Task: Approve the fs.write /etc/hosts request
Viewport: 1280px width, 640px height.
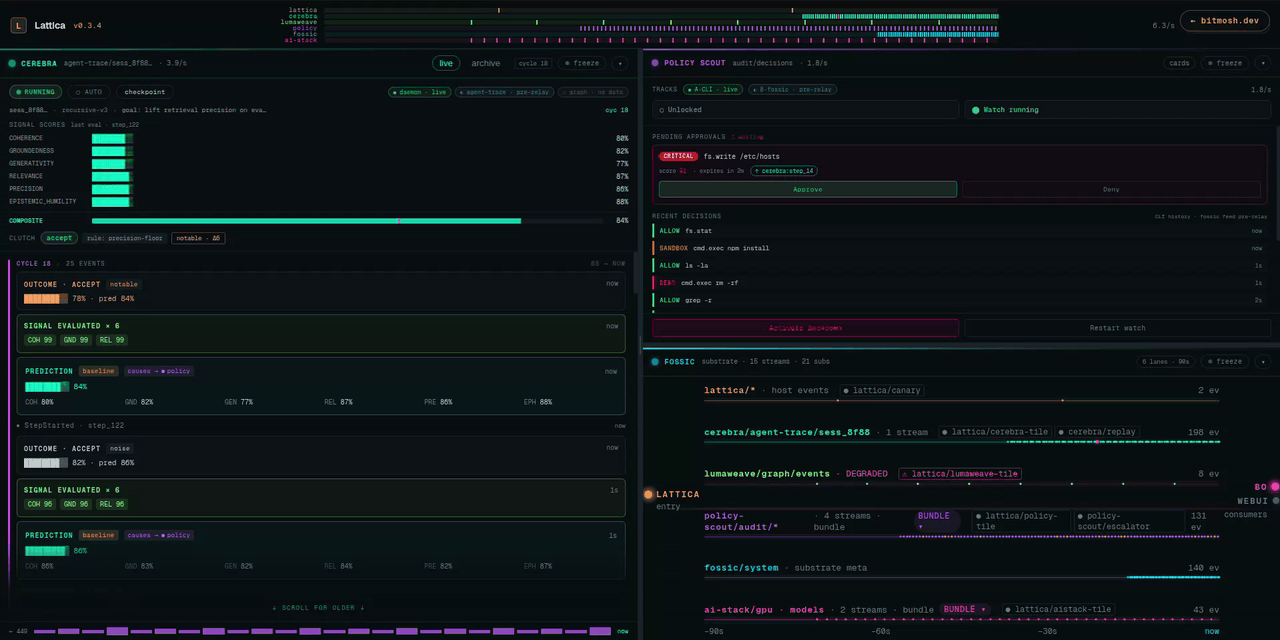Action: point(807,189)
